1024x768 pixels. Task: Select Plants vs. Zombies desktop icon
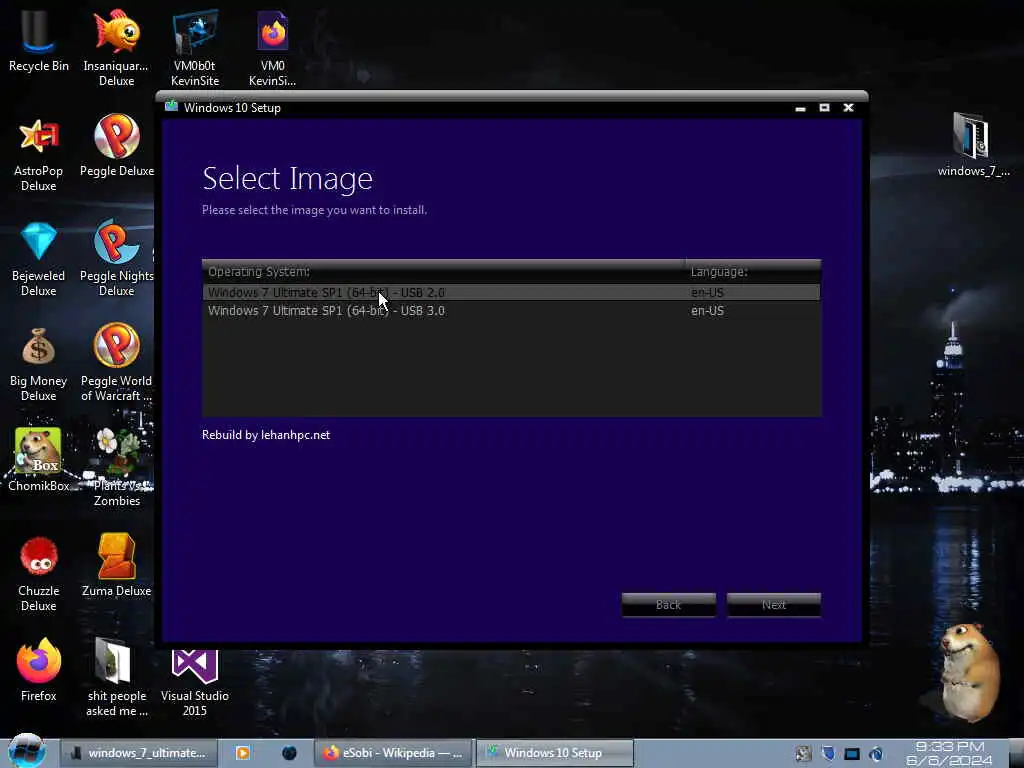(x=117, y=468)
